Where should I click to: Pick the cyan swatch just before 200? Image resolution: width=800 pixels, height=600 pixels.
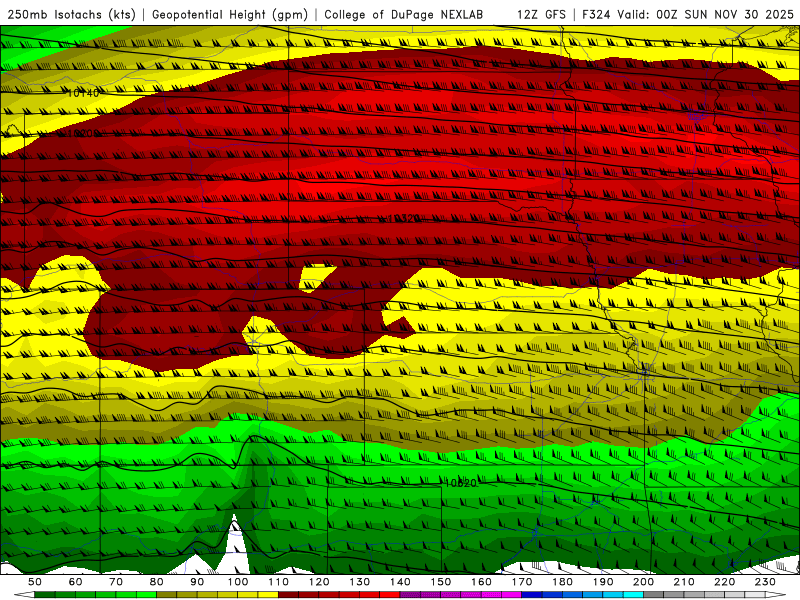pos(633,595)
